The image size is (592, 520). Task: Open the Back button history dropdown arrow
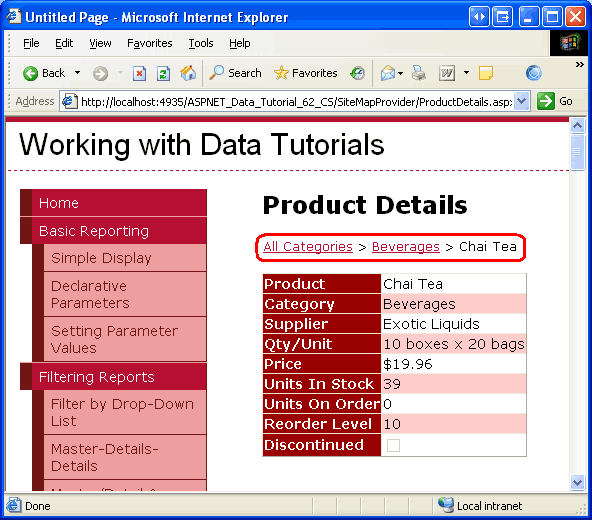click(77, 72)
